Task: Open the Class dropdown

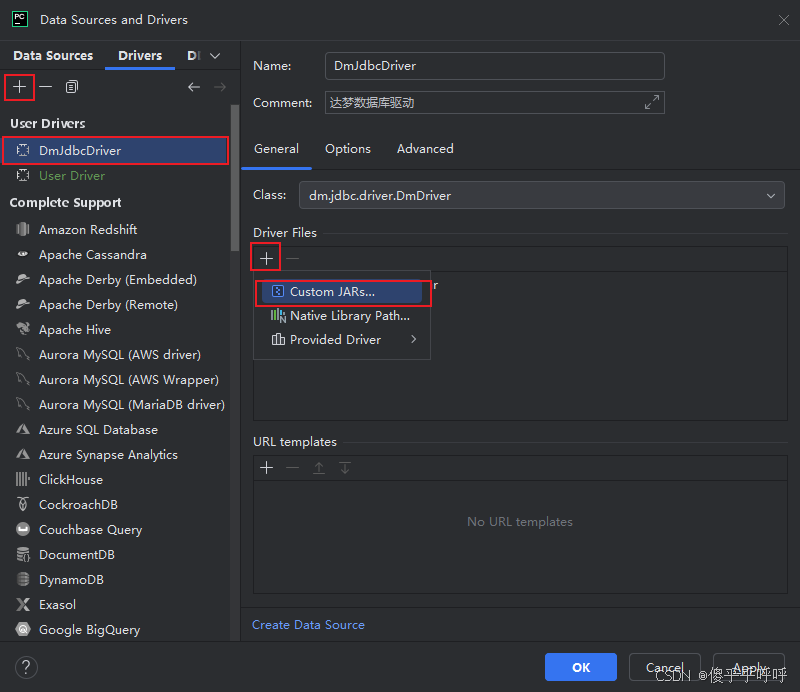Action: click(x=770, y=195)
